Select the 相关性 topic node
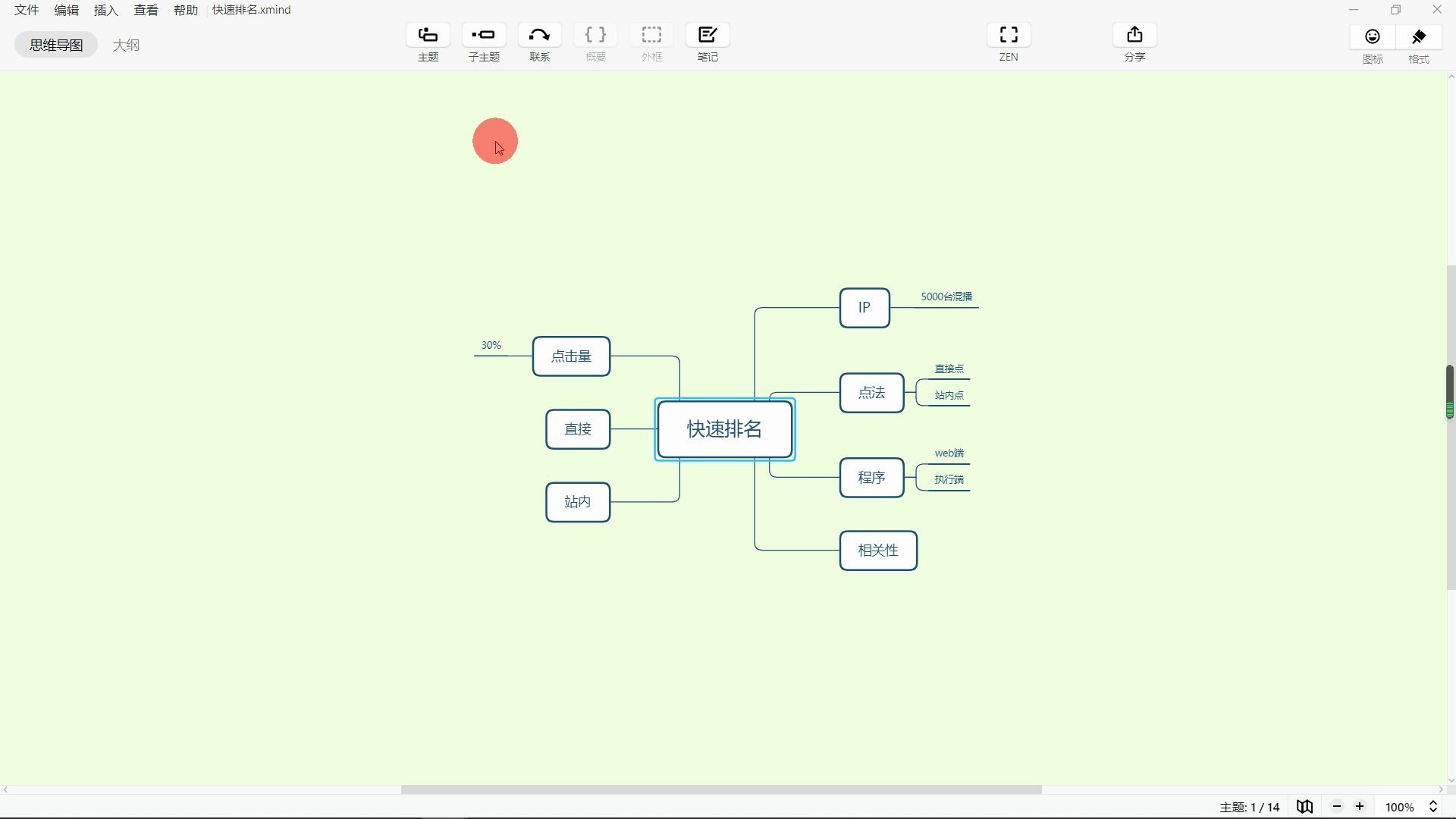Screen dimensions: 1456x819 click(x=878, y=551)
